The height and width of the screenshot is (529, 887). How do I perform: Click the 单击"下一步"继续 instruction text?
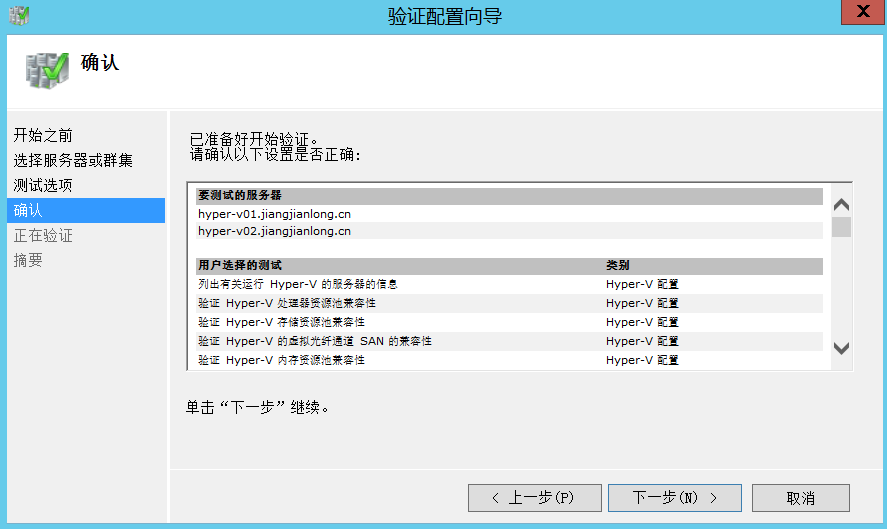257,407
